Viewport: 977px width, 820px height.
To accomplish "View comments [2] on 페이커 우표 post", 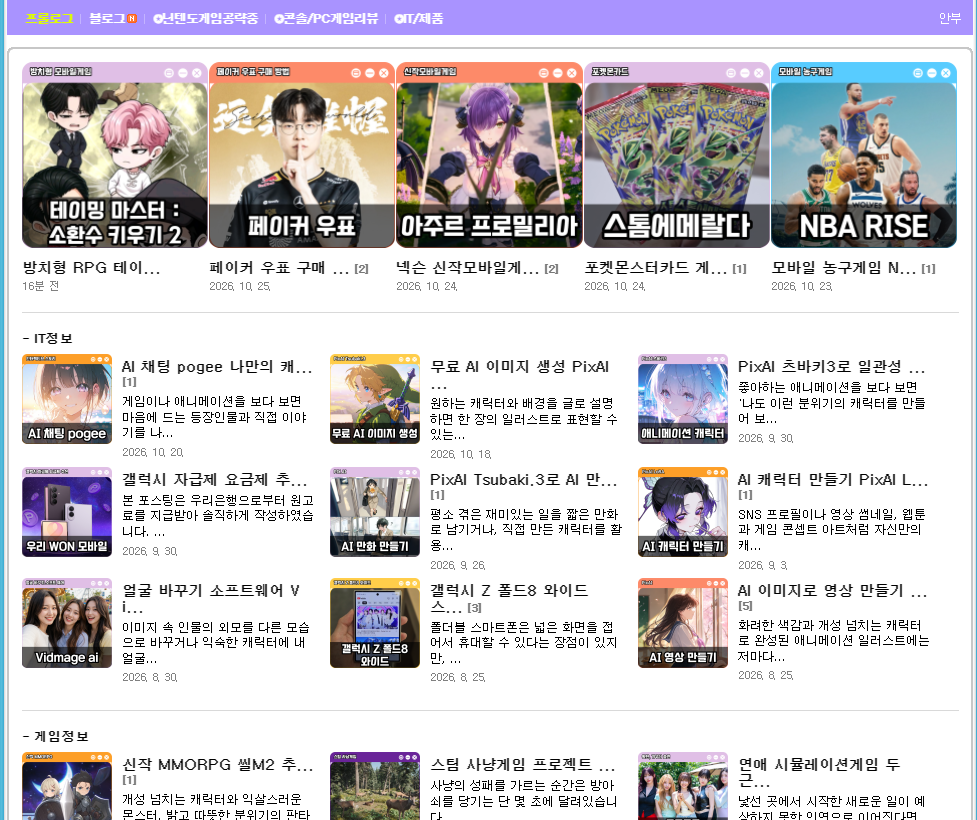I will pos(361,269).
